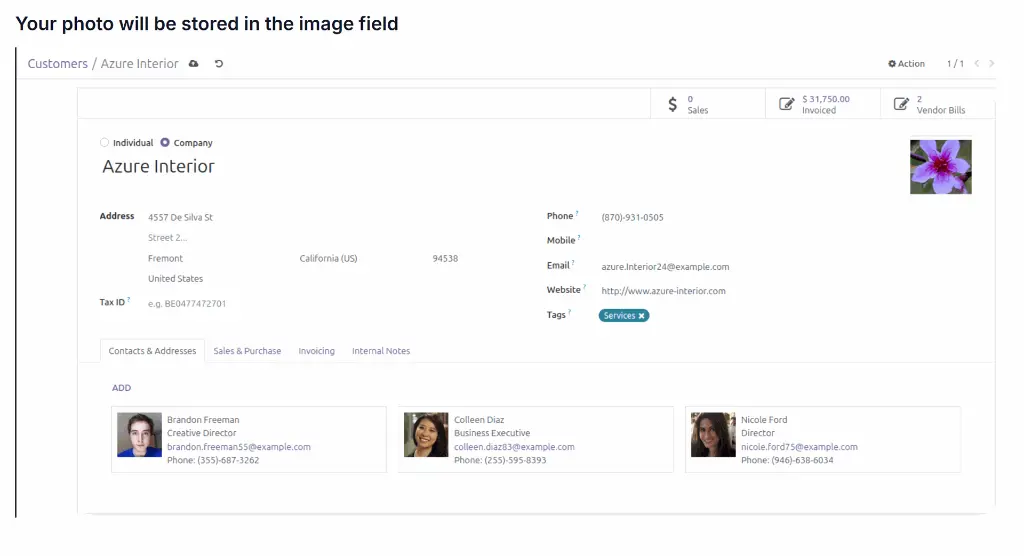Switch to the Sales & Purchase tab

click(x=247, y=351)
